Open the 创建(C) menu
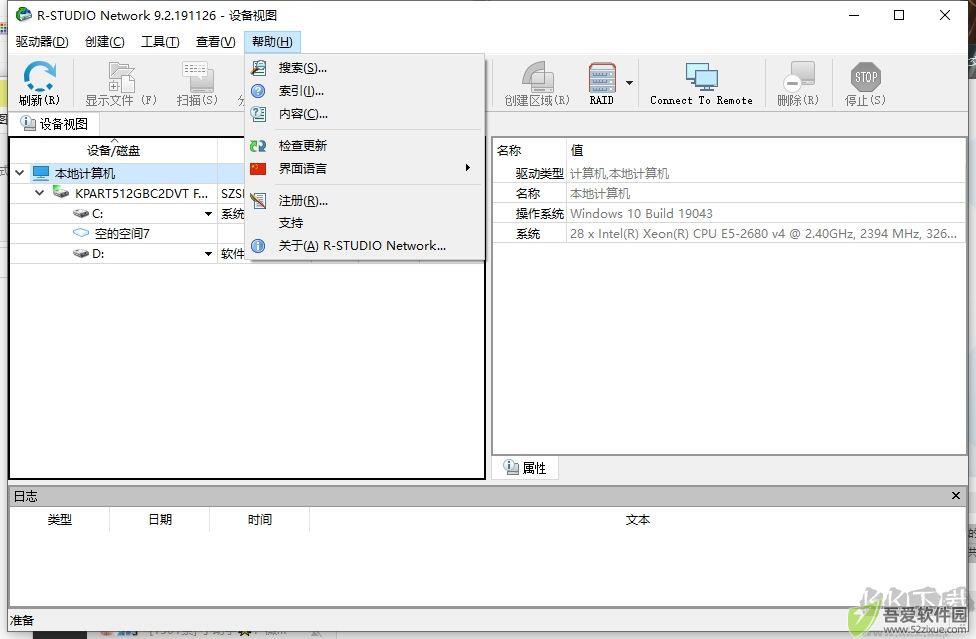Image resolution: width=976 pixels, height=639 pixels. 105,42
